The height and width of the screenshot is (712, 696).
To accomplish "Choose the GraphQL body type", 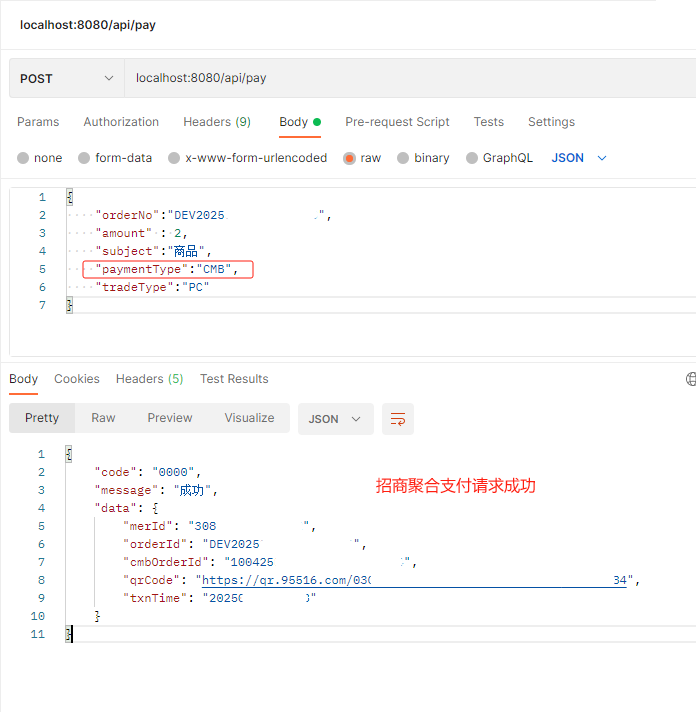I will click(x=472, y=158).
